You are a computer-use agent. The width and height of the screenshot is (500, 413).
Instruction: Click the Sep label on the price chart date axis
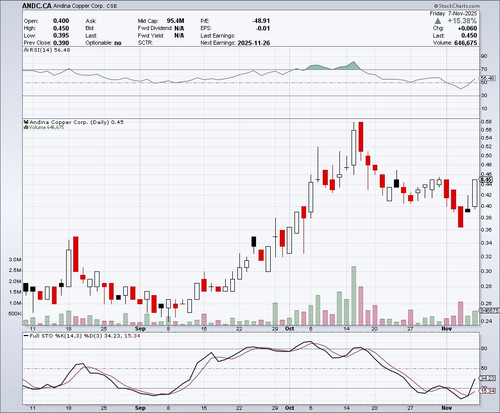tap(140, 329)
